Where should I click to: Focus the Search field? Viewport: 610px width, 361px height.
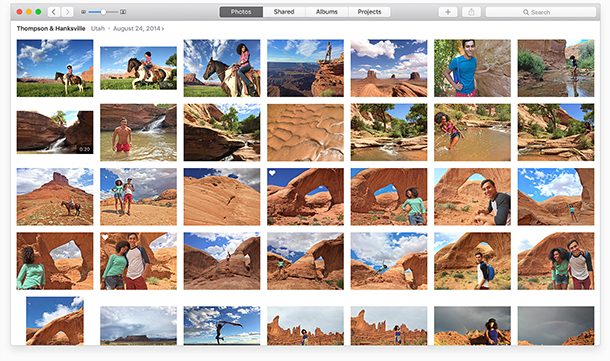click(541, 12)
